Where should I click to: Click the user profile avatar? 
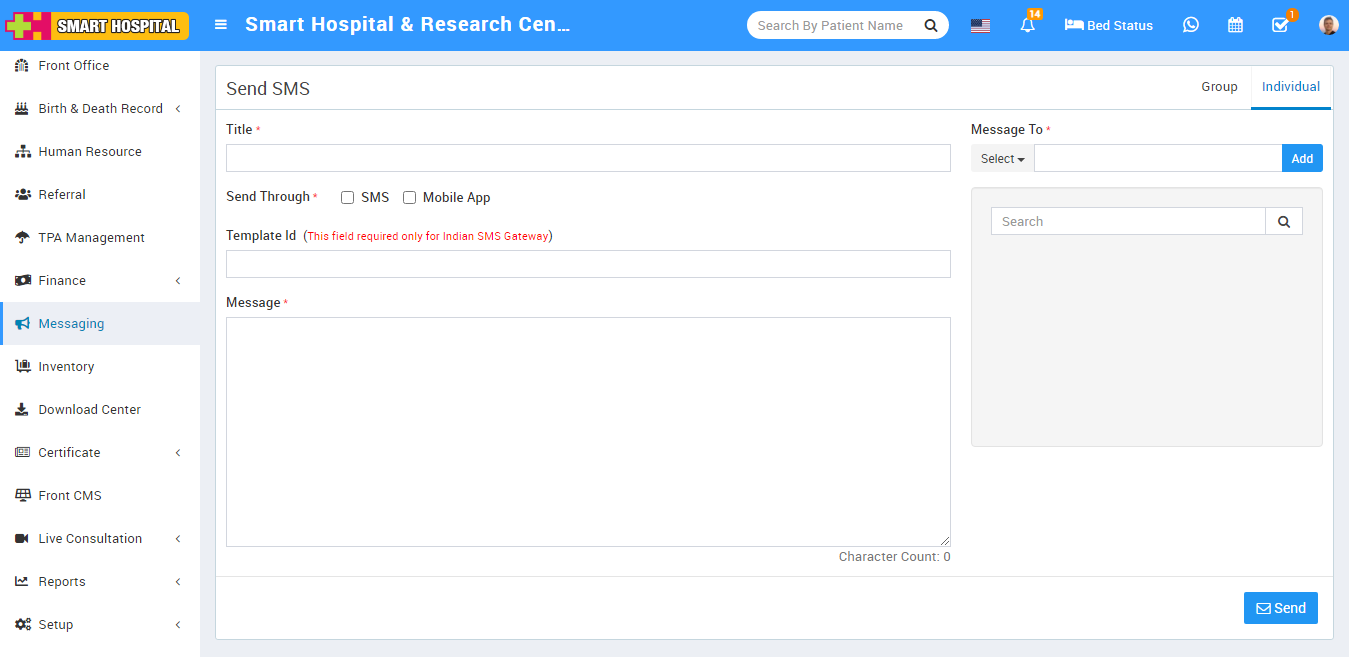[1328, 25]
